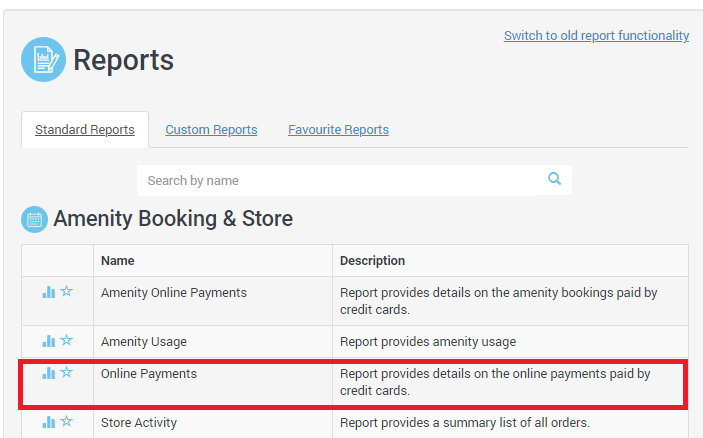Click the chart icon for Store Activity
This screenshot has width=703, height=438.
[x=48, y=422]
